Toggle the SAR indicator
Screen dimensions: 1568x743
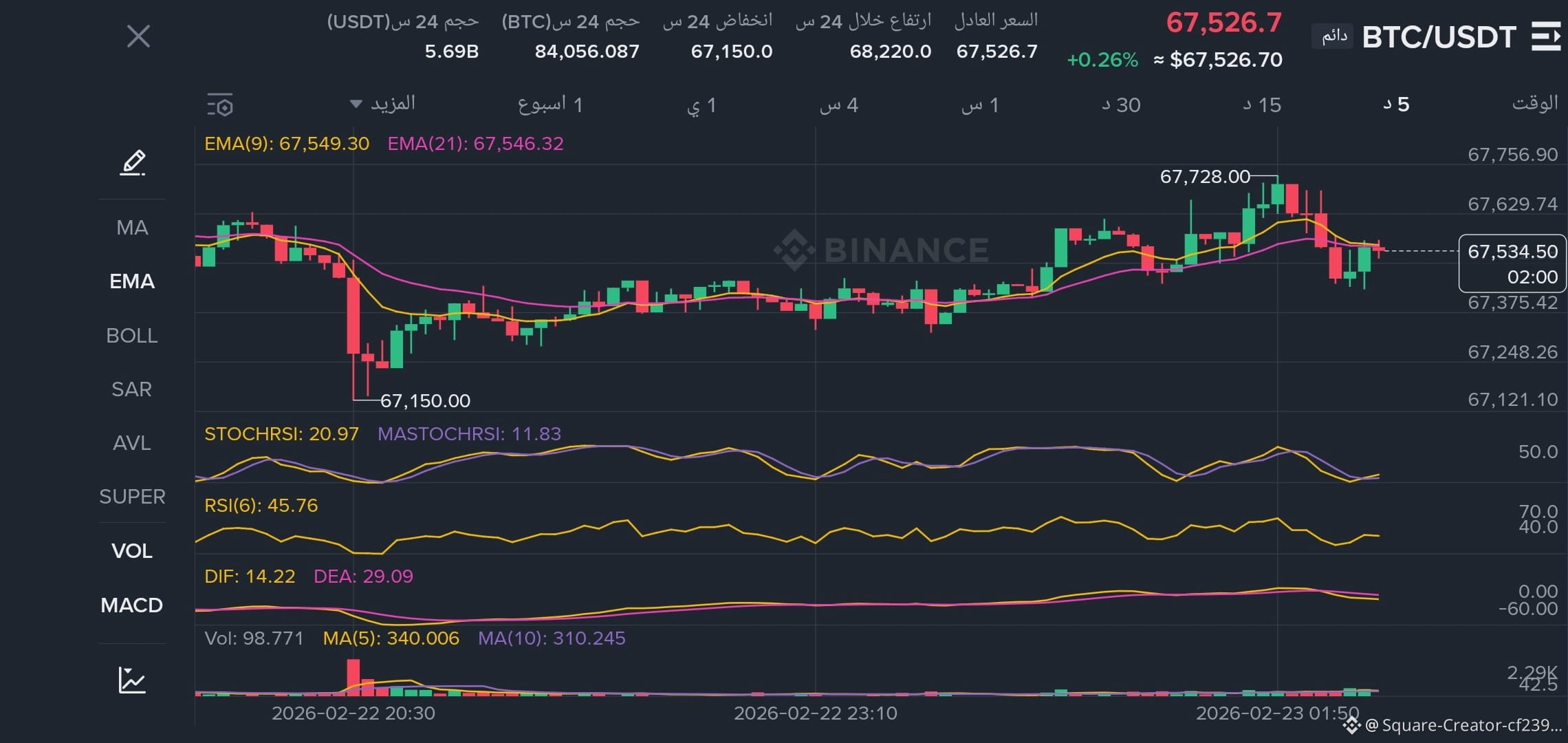point(132,389)
